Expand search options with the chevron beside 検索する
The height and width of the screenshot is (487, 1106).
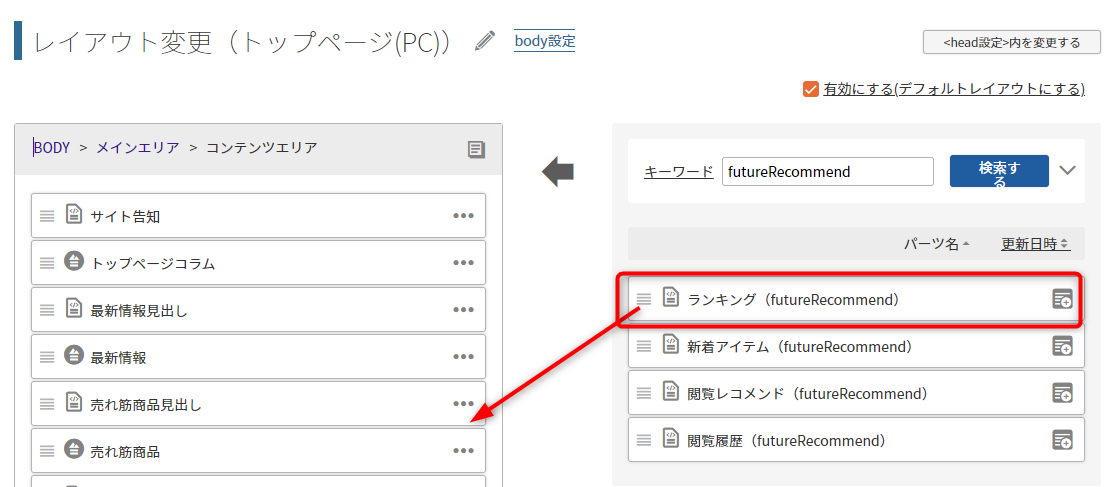1068,170
